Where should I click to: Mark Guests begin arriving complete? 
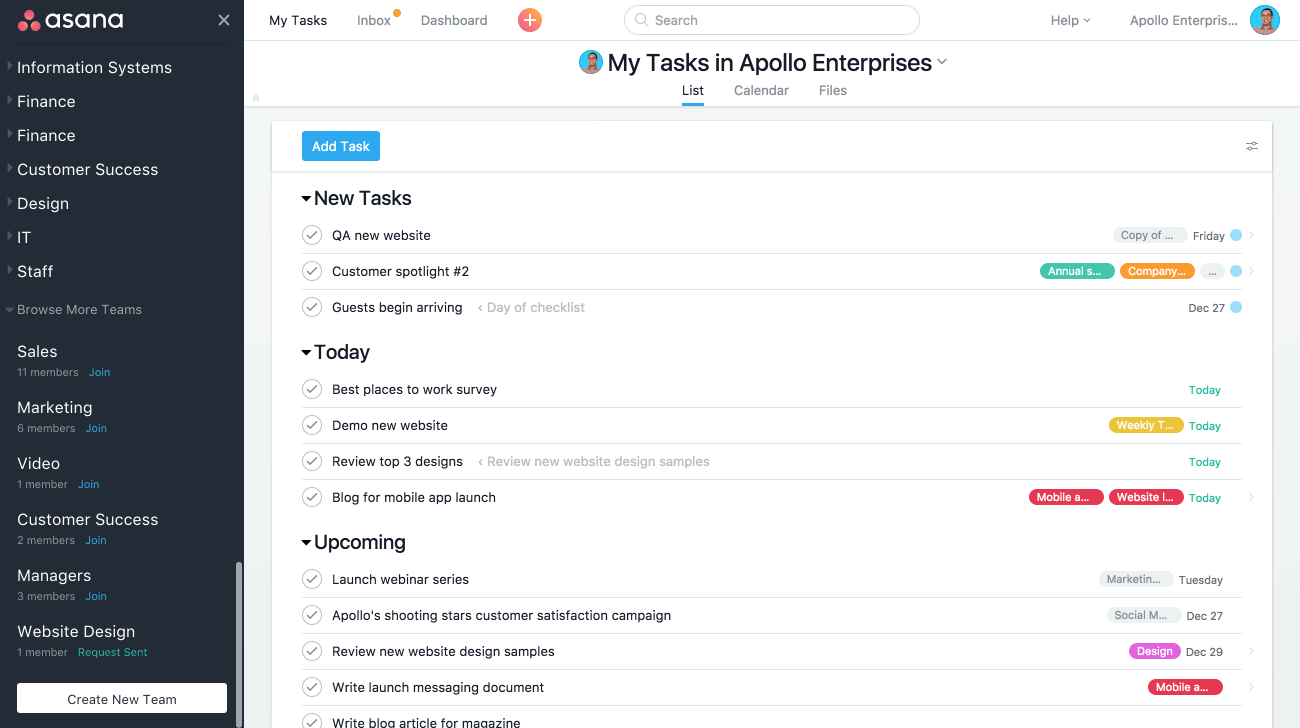click(x=312, y=307)
